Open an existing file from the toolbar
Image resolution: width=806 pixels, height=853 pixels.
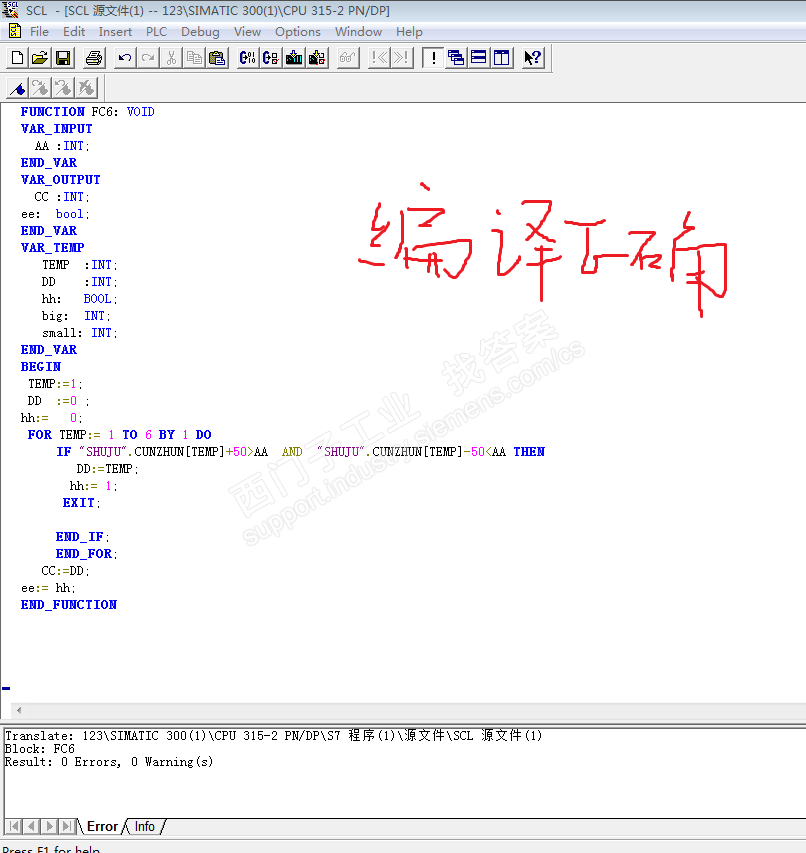point(40,58)
